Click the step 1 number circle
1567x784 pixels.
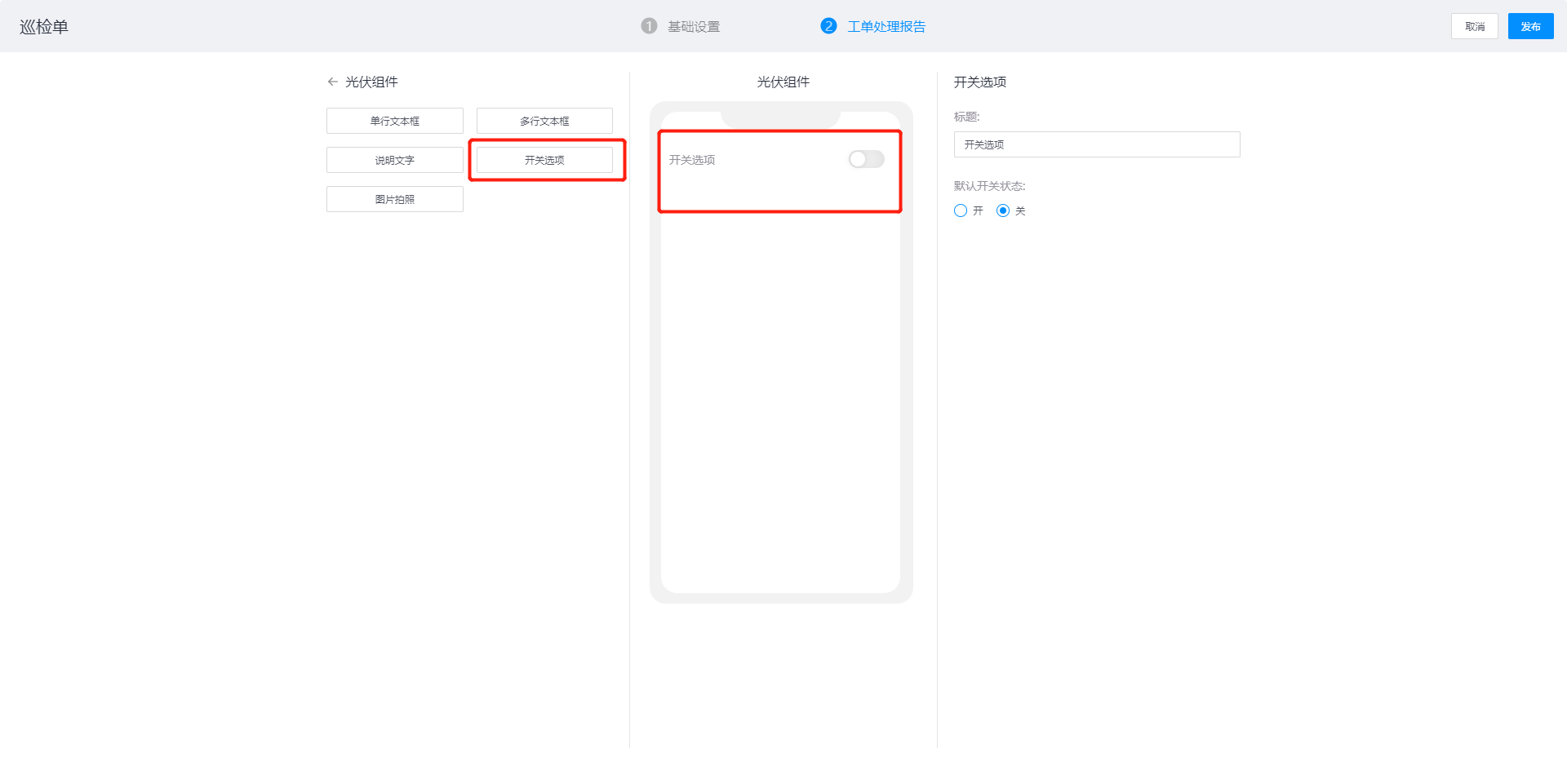[x=649, y=26]
